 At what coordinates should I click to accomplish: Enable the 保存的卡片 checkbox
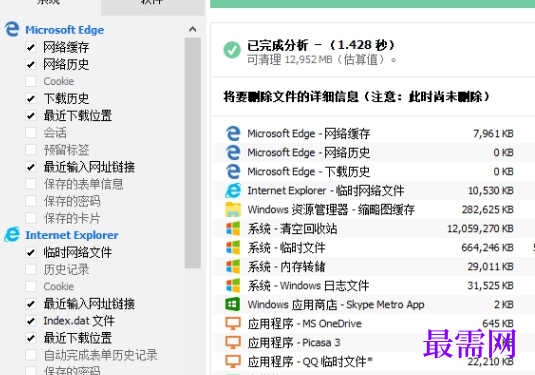tap(31, 218)
